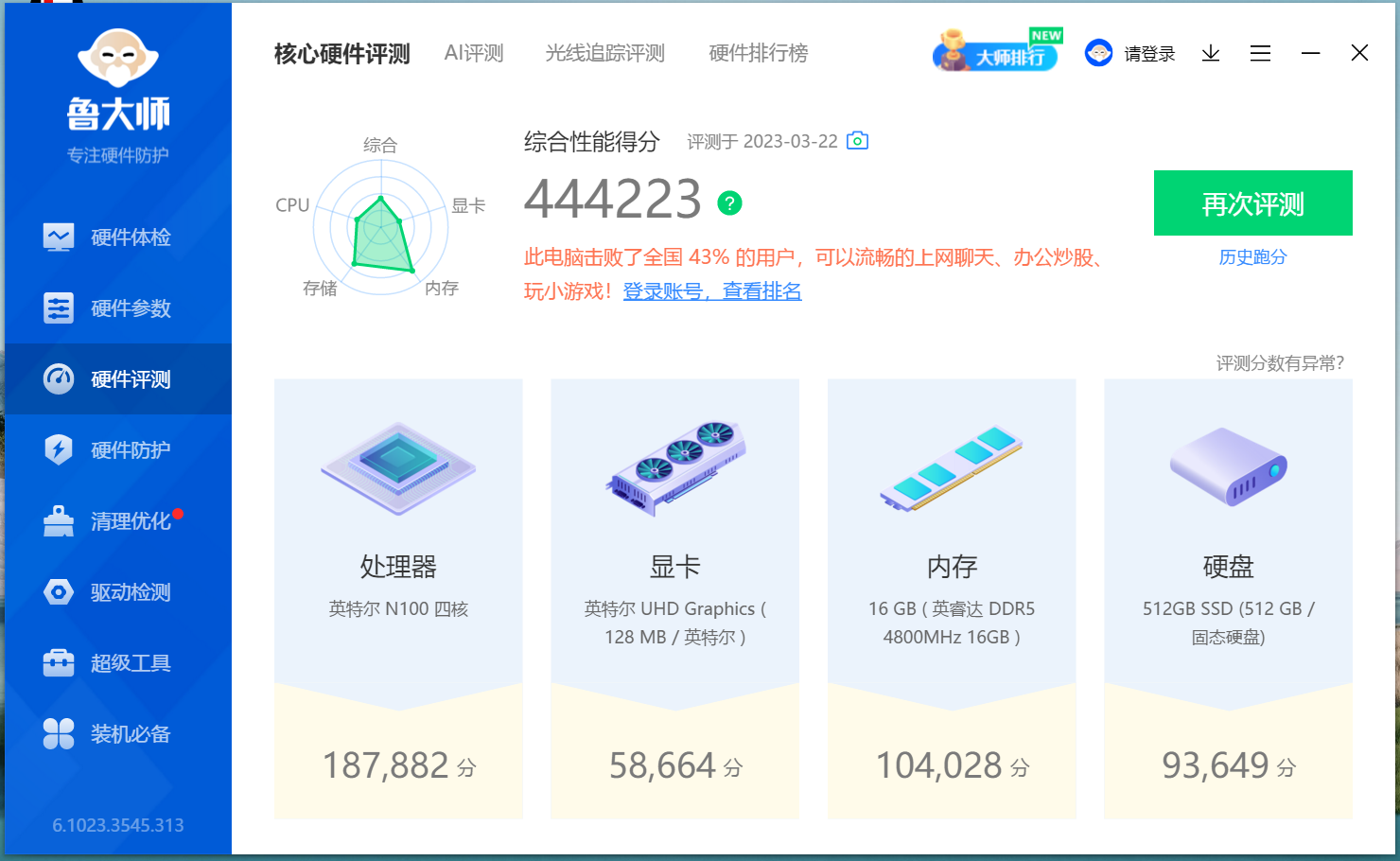Close the 鲁大师 window

pyautogui.click(x=1359, y=53)
